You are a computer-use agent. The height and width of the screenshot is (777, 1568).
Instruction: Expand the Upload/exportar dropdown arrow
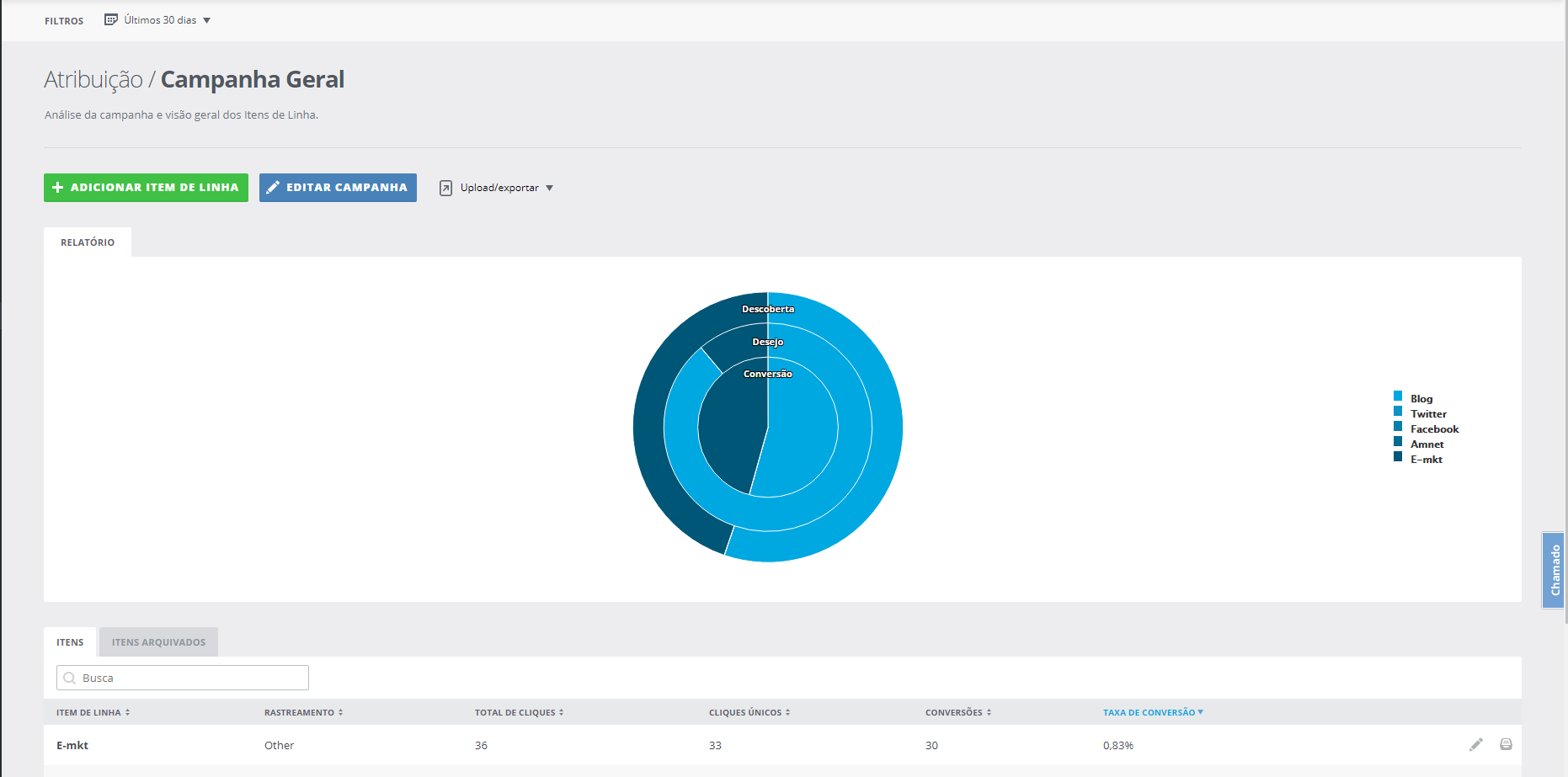point(549,188)
